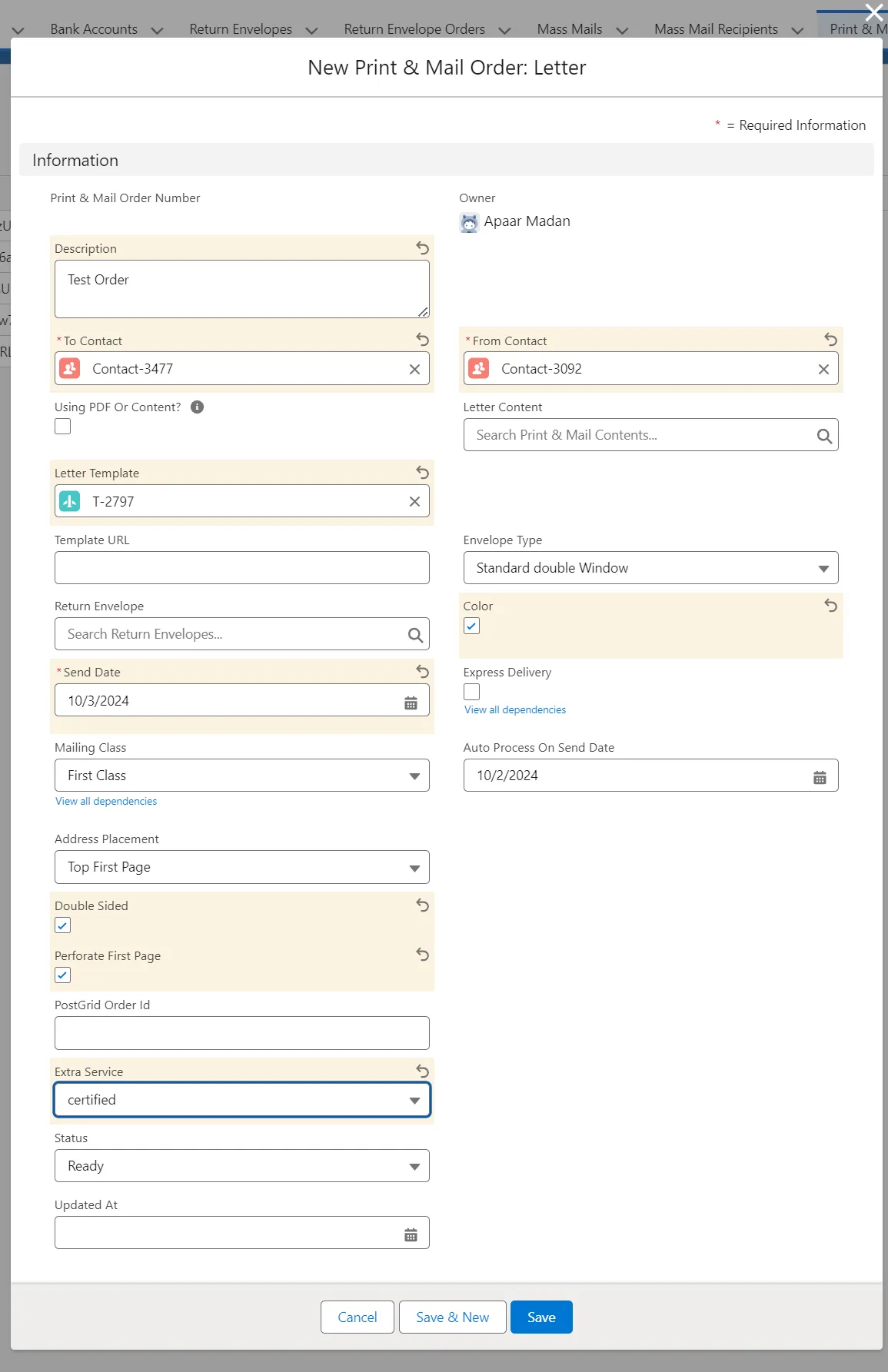888x1372 pixels.
Task: Uncheck the Double Sided option
Action: click(63, 925)
